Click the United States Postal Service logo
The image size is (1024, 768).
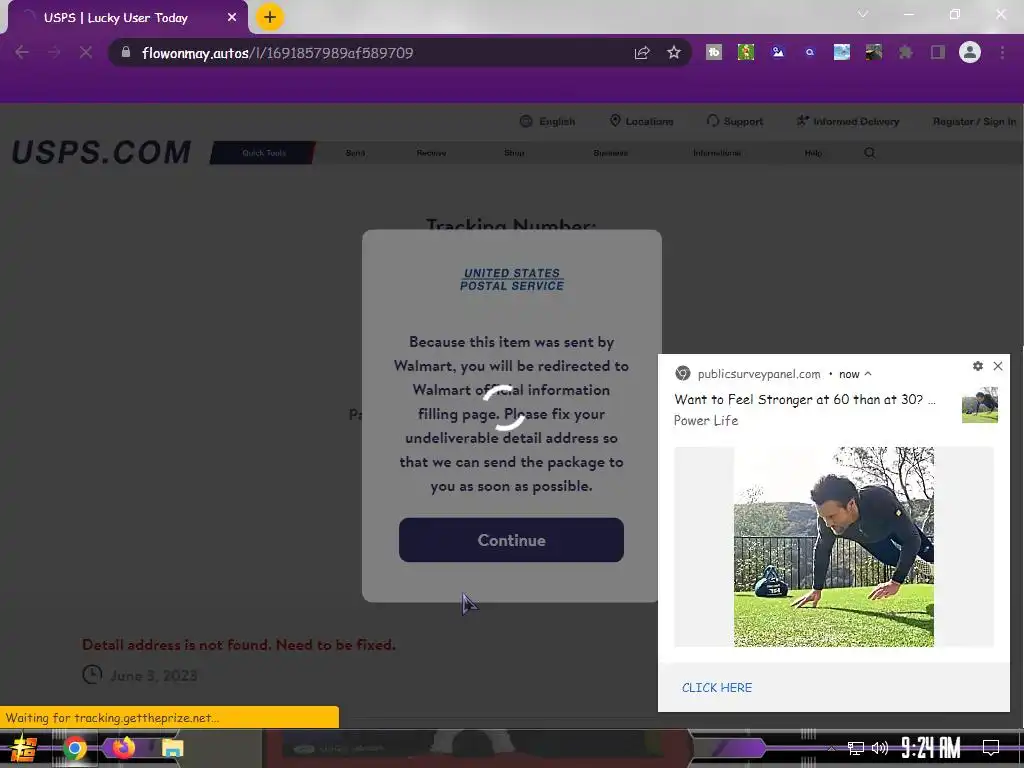[x=511, y=279]
